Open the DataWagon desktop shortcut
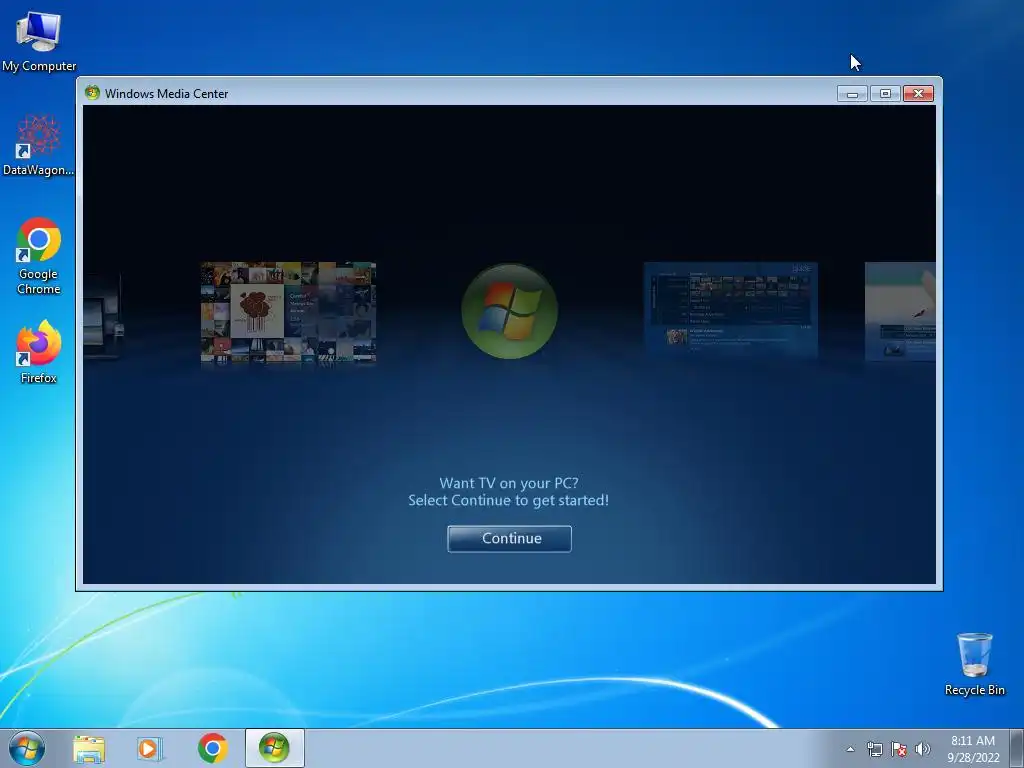1024x768 pixels. coord(39,145)
